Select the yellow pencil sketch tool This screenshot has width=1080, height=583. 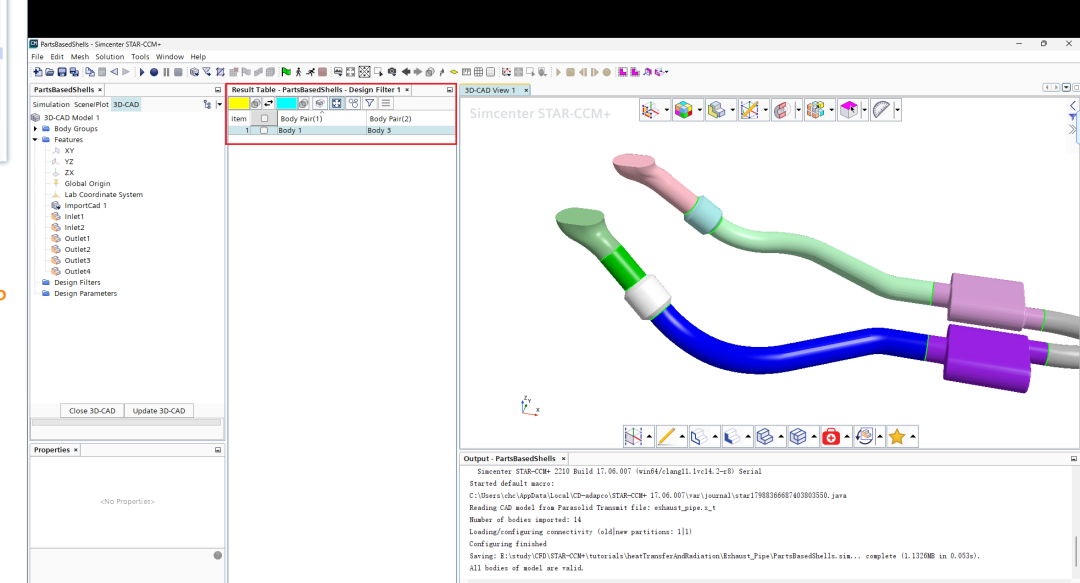coord(666,436)
